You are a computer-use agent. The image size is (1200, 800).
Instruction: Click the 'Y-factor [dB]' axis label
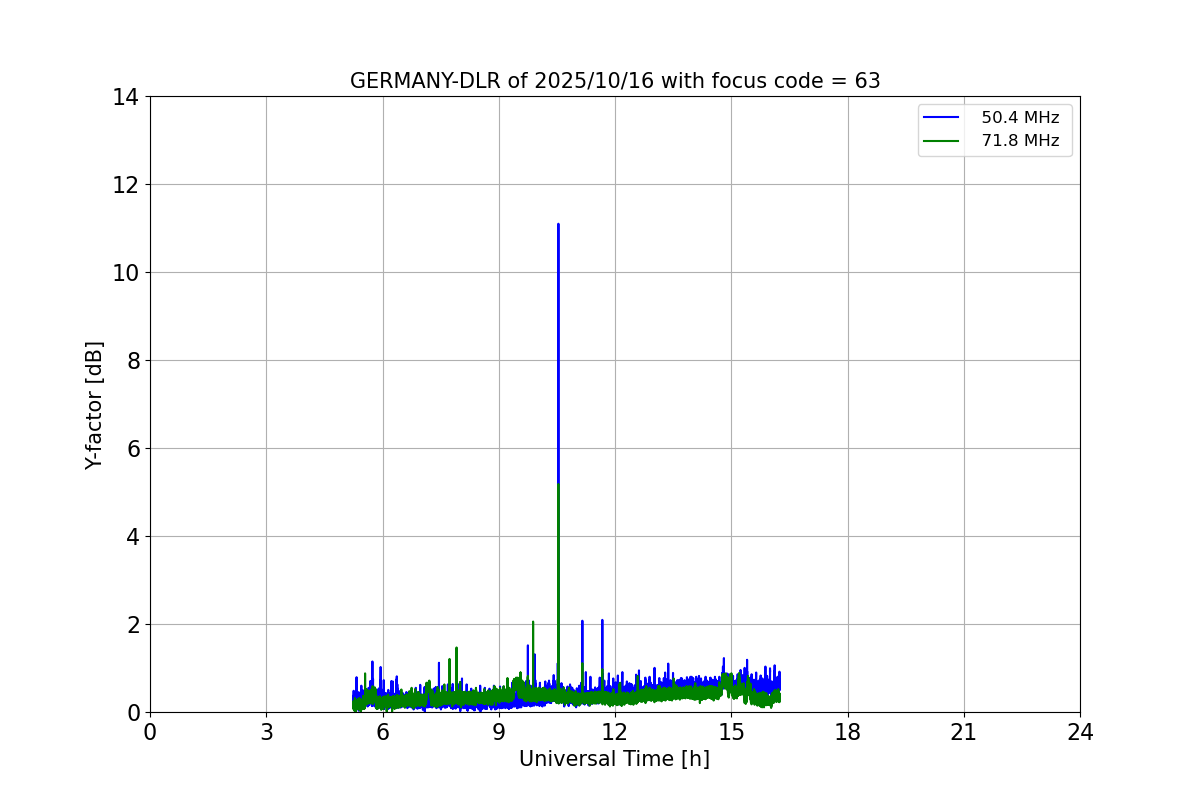[94, 405]
